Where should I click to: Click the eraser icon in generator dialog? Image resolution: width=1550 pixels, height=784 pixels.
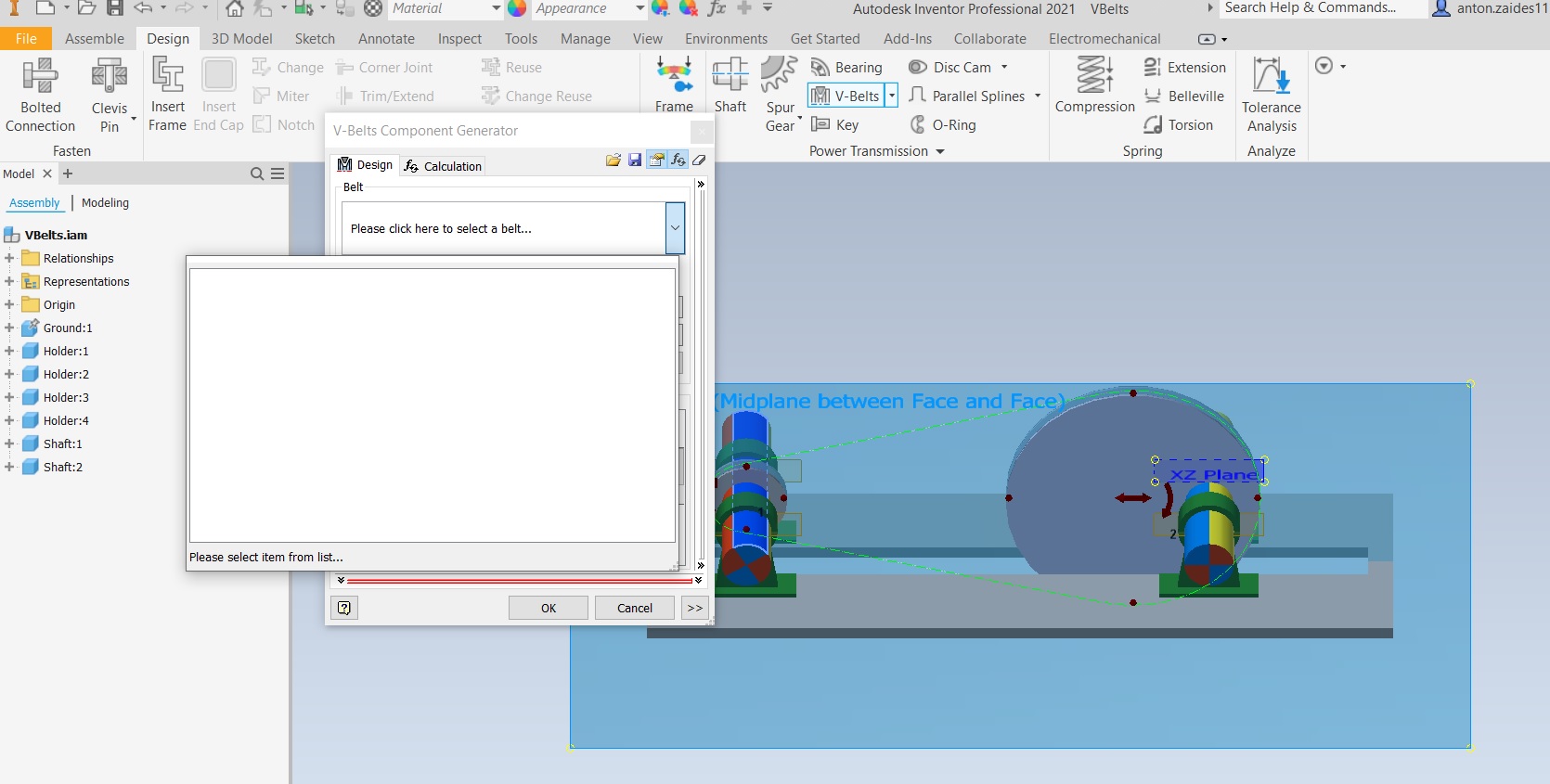click(700, 161)
